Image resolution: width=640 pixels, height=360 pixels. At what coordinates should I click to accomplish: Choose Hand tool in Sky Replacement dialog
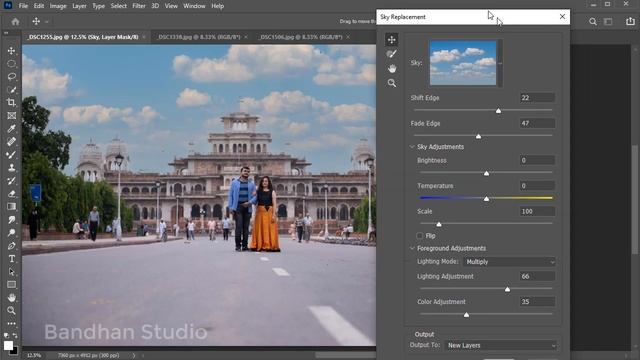point(391,69)
